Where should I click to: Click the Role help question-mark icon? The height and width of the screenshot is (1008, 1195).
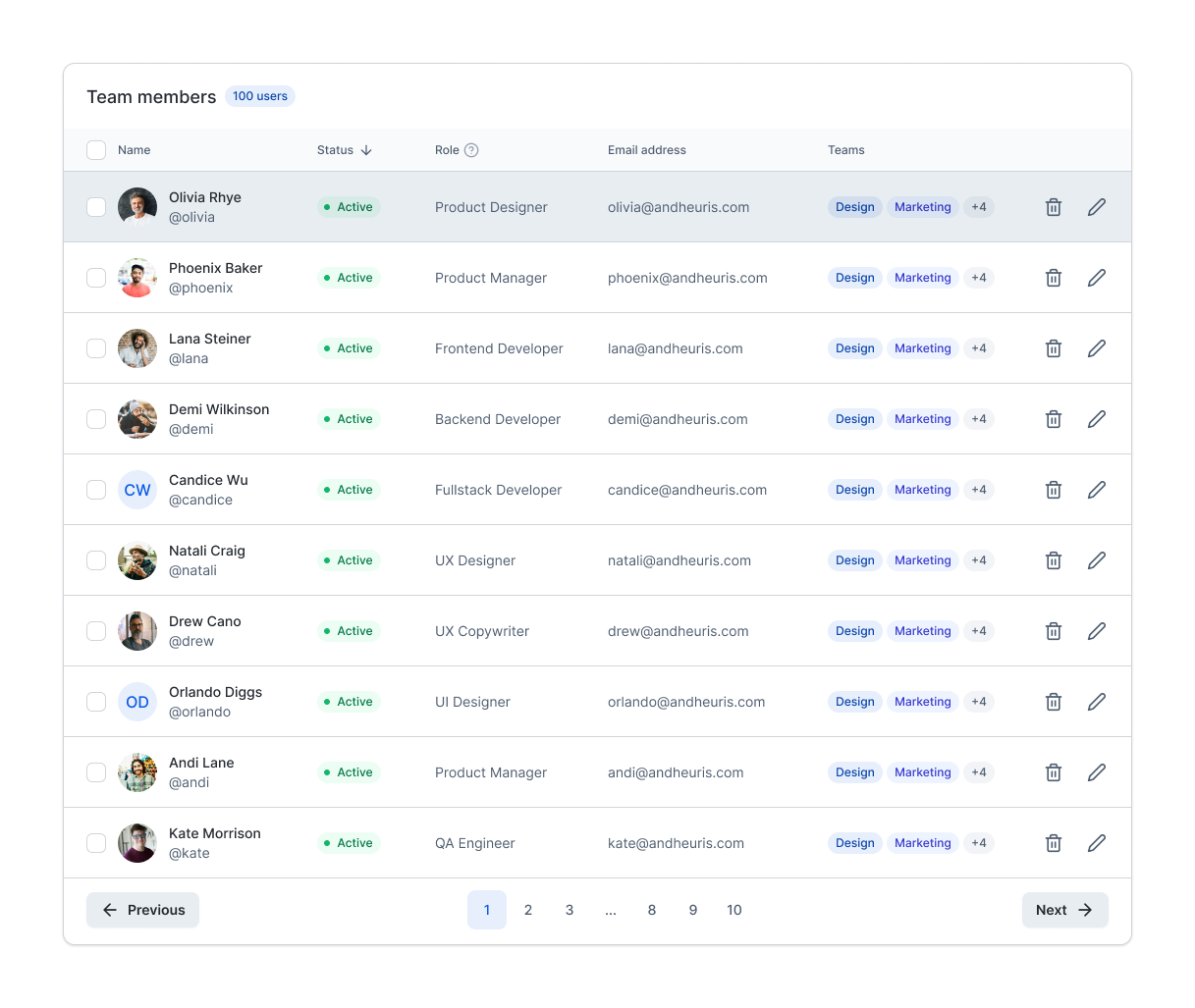pyautogui.click(x=471, y=150)
